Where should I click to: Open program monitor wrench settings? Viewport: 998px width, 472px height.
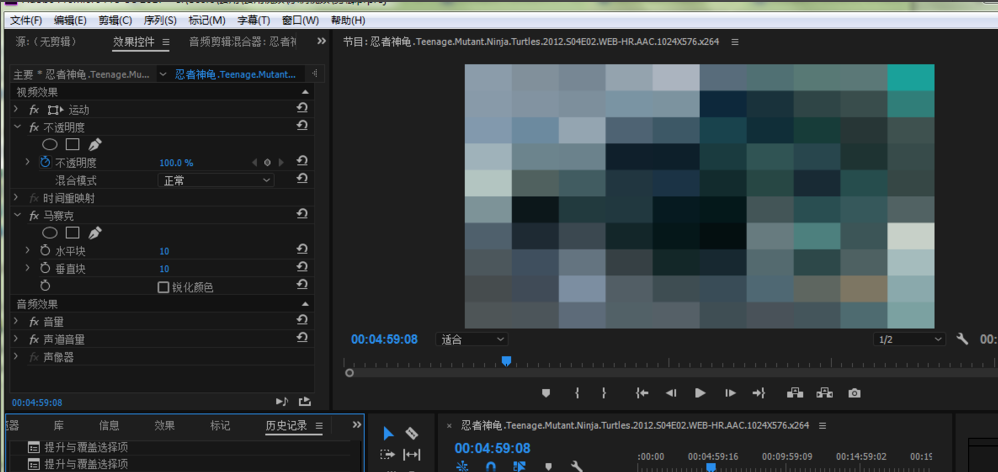tap(962, 339)
